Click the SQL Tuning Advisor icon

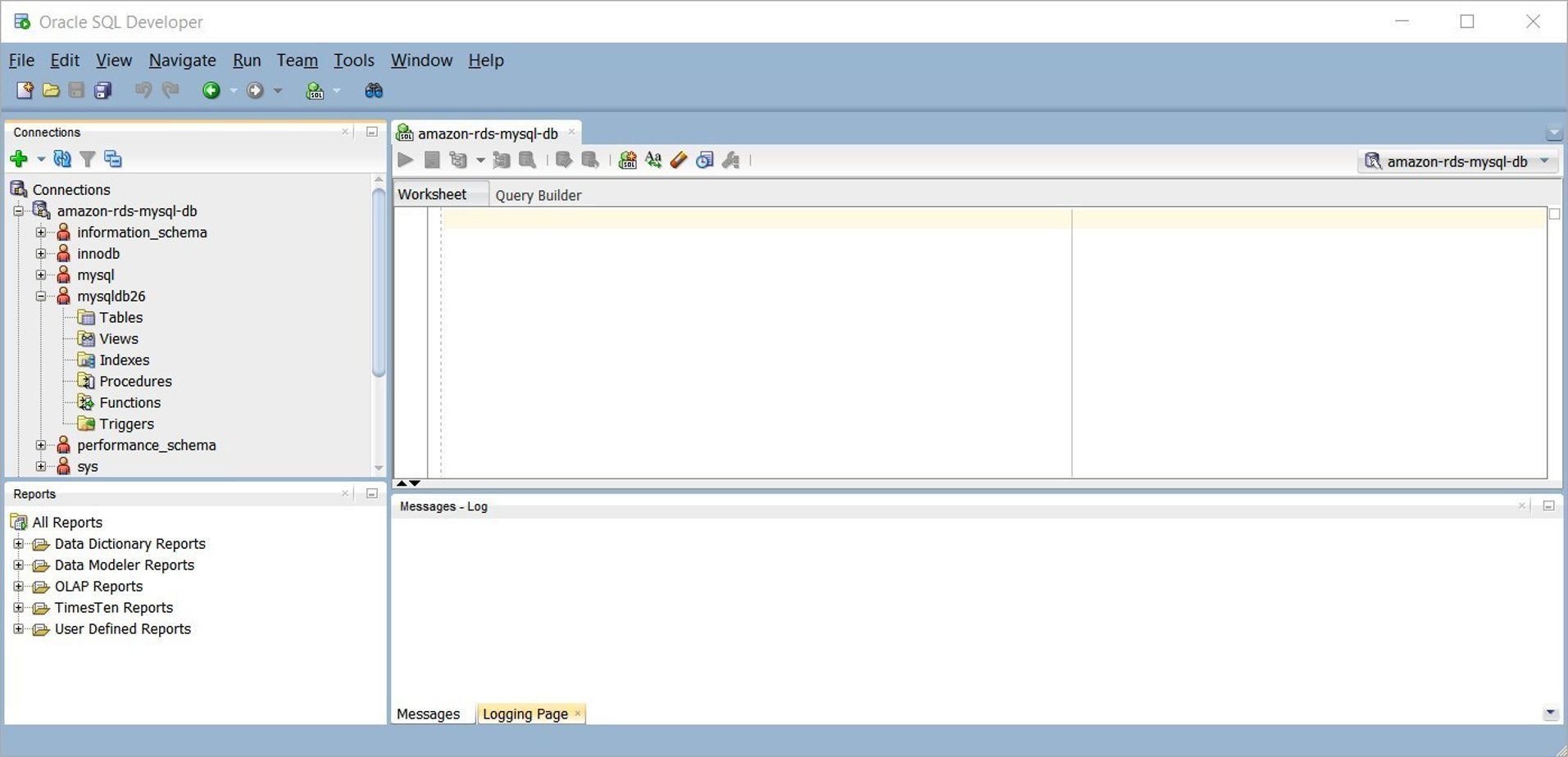coord(528,160)
